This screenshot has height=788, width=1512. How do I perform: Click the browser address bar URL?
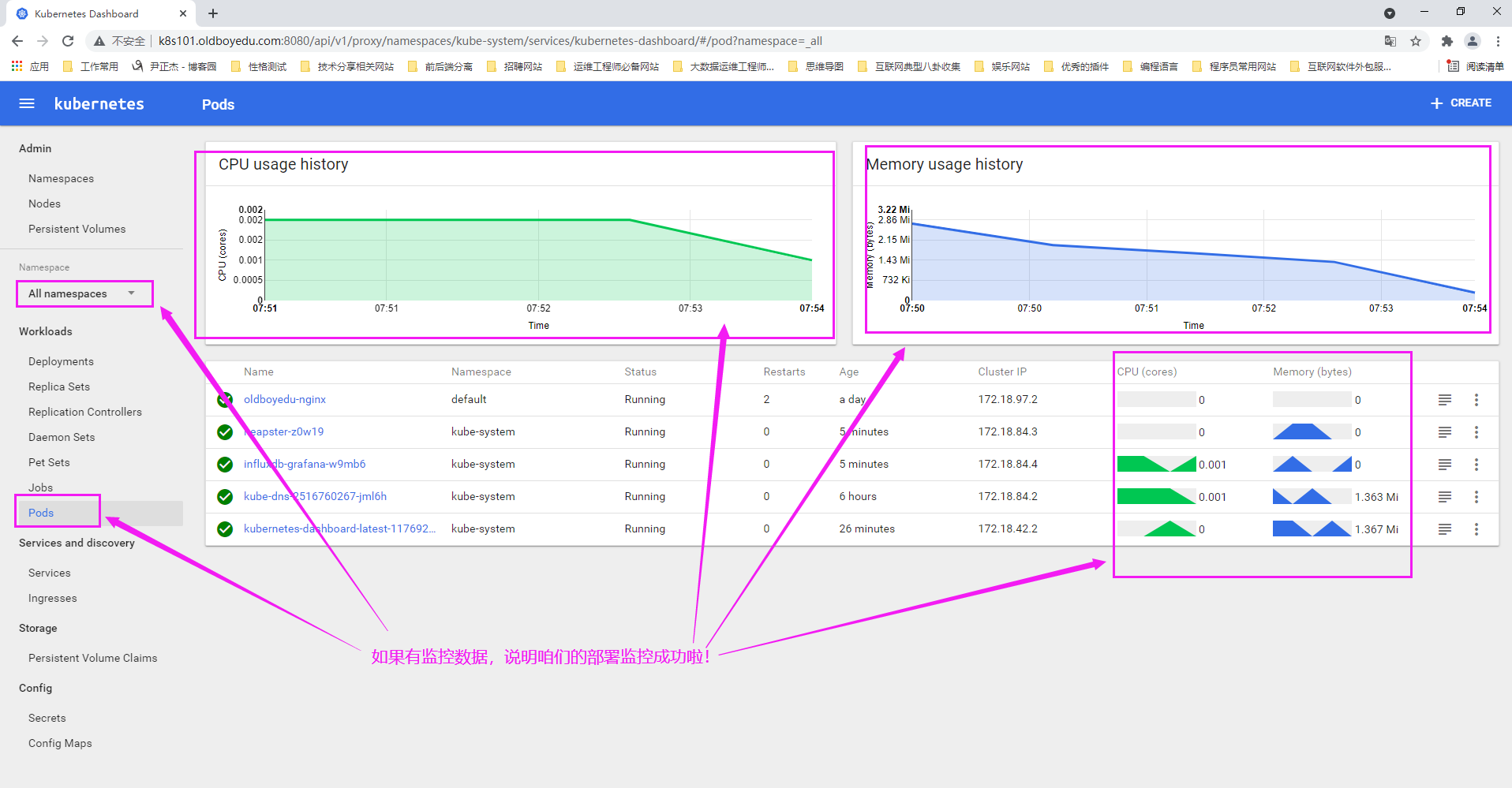pyautogui.click(x=489, y=41)
